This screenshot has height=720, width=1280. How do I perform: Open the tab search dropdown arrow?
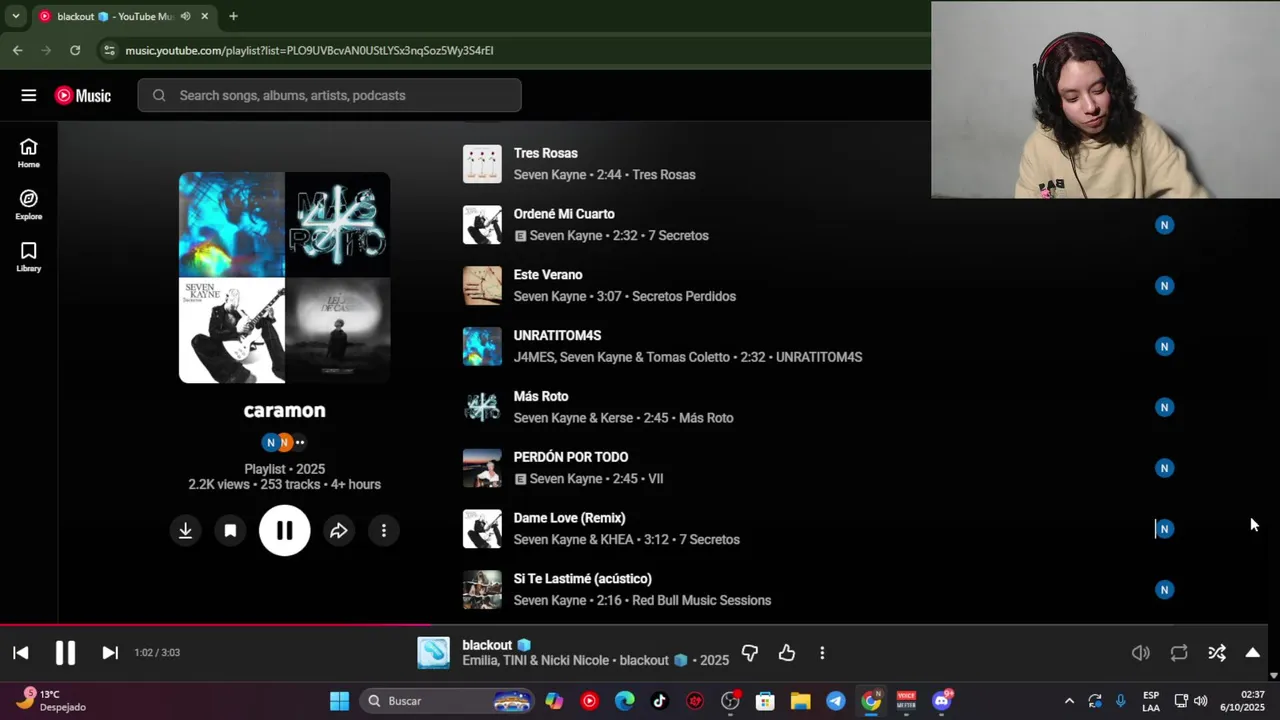(15, 16)
